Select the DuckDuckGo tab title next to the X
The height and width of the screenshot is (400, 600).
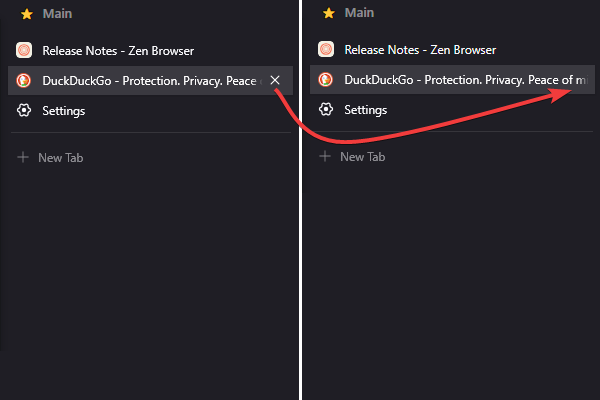(152, 81)
